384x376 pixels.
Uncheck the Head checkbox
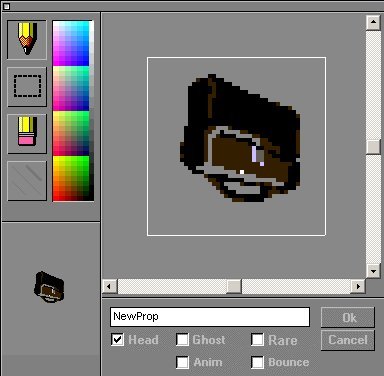click(x=117, y=340)
